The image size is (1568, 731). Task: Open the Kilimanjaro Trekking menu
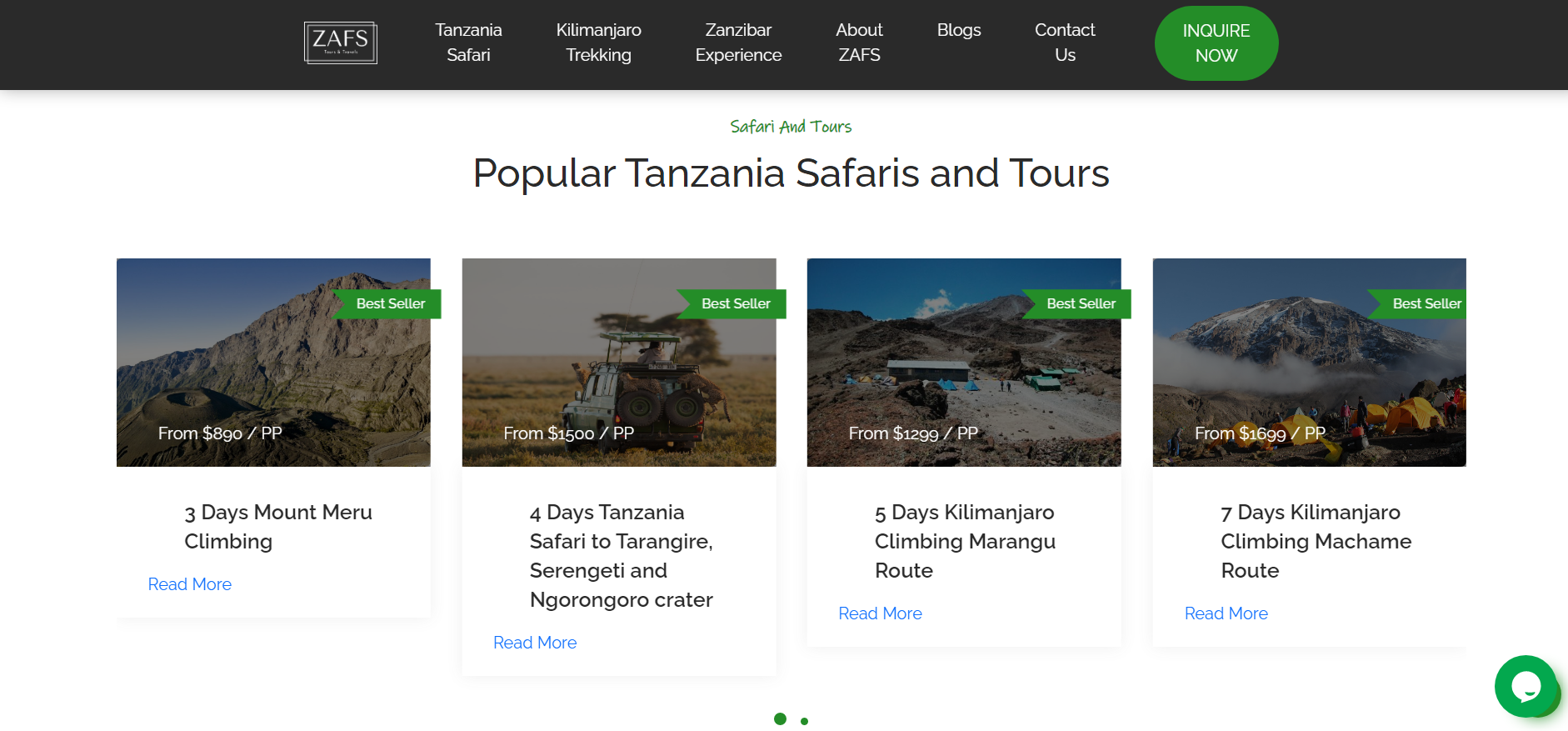598,43
